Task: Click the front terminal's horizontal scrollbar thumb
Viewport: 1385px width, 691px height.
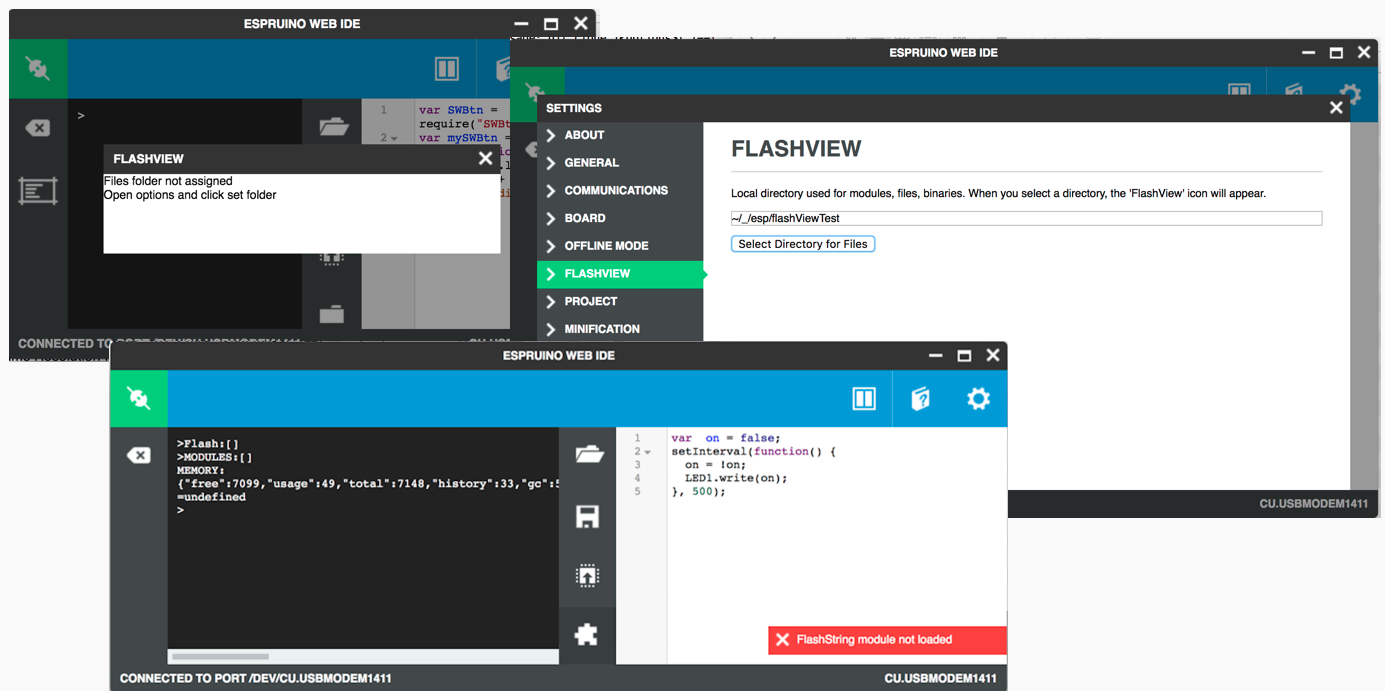Action: coord(221,657)
